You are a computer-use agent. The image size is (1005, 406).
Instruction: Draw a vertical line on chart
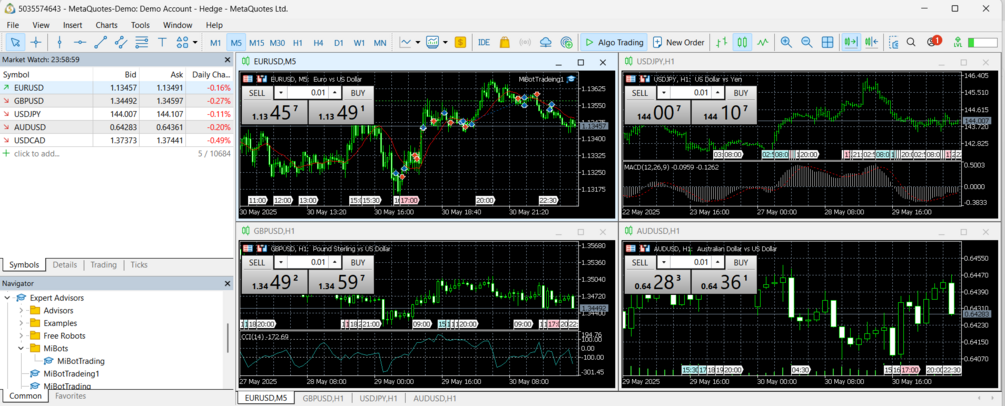pos(60,42)
